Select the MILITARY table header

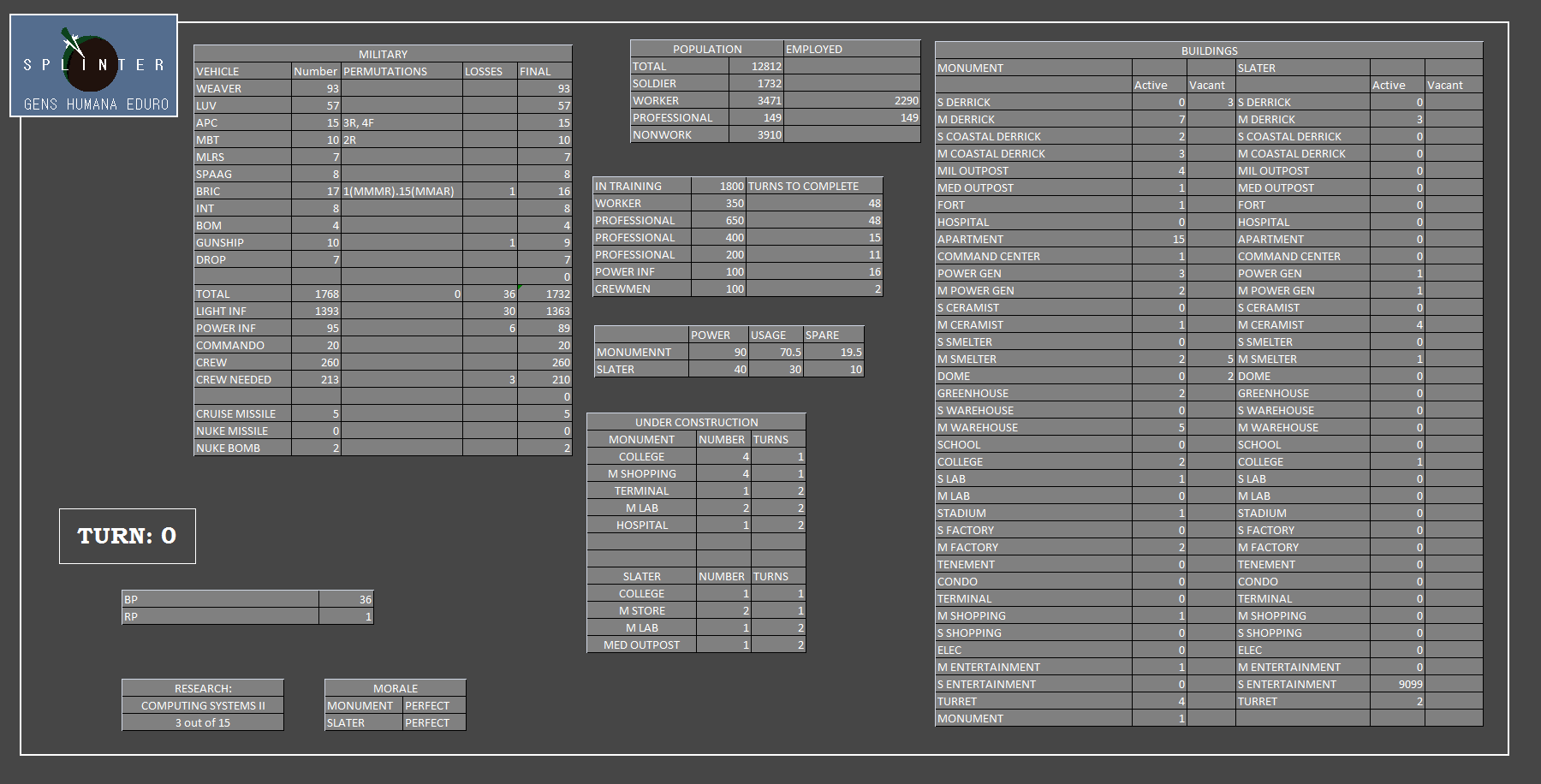point(383,54)
